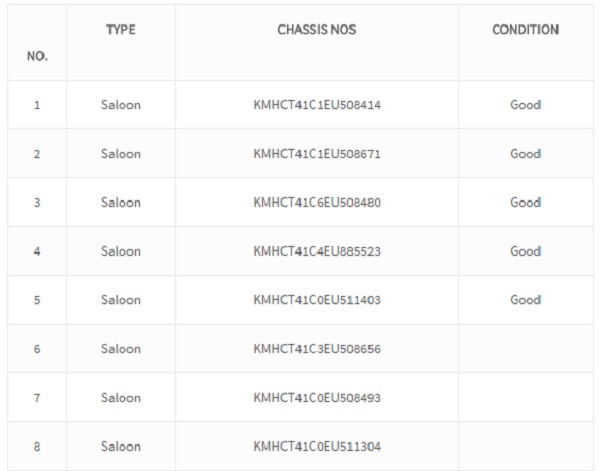Select chassis number KMHCT41C1EU508671

click(317, 154)
